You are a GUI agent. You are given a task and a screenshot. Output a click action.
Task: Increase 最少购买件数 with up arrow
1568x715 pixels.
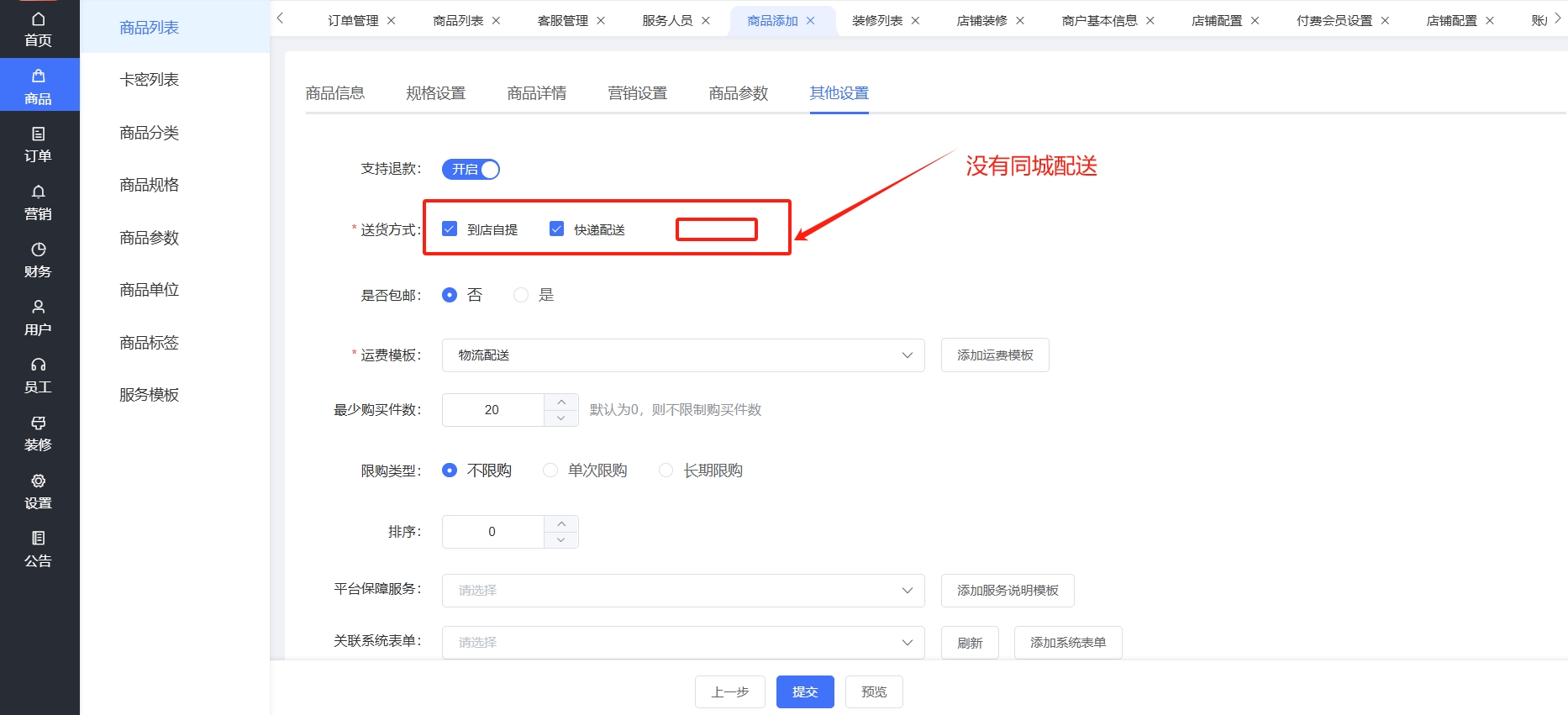coord(561,402)
